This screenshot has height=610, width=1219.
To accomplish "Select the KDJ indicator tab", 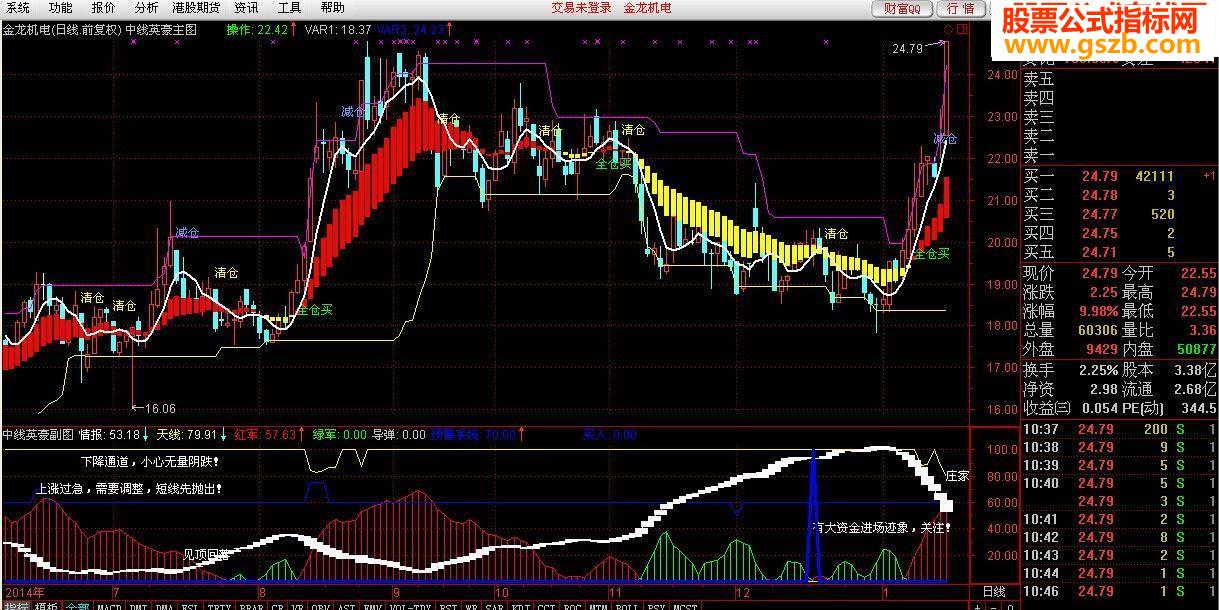I will [x=520, y=605].
